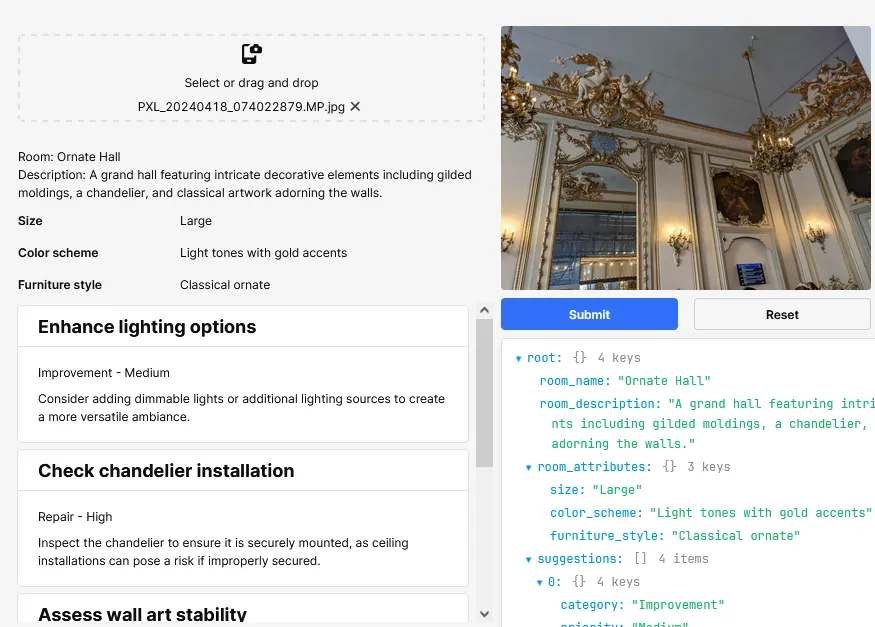Collapse the room_attributes node
Screen dimensions: 875x627
point(529,467)
